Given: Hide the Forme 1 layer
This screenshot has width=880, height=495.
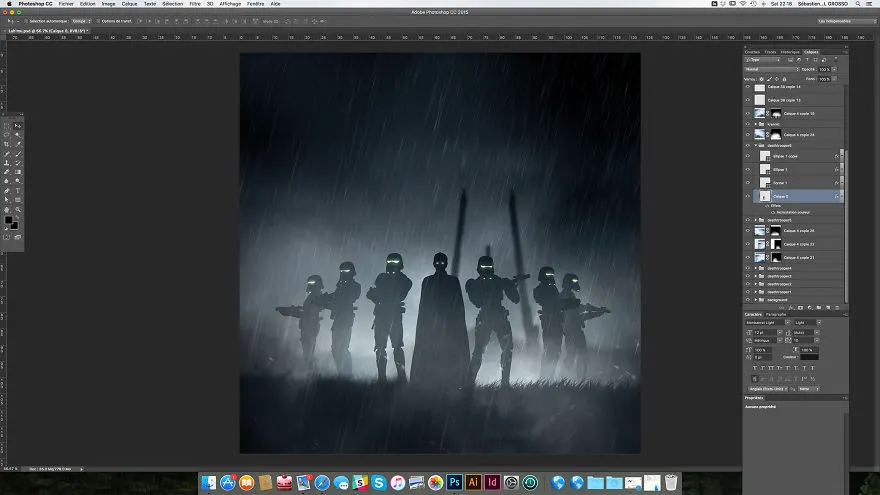Looking at the screenshot, I should pyautogui.click(x=748, y=182).
